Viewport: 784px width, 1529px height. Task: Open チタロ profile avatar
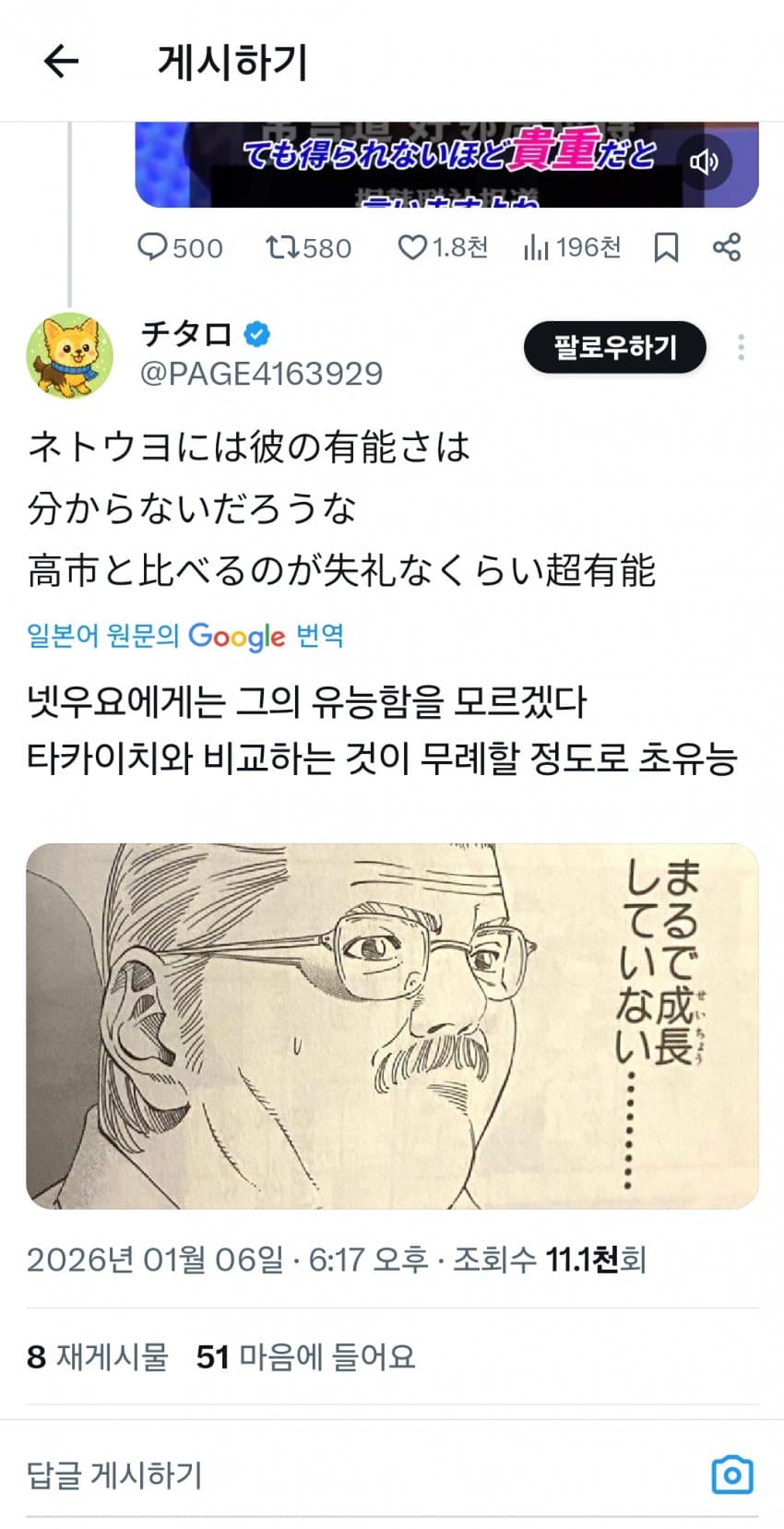[70, 355]
